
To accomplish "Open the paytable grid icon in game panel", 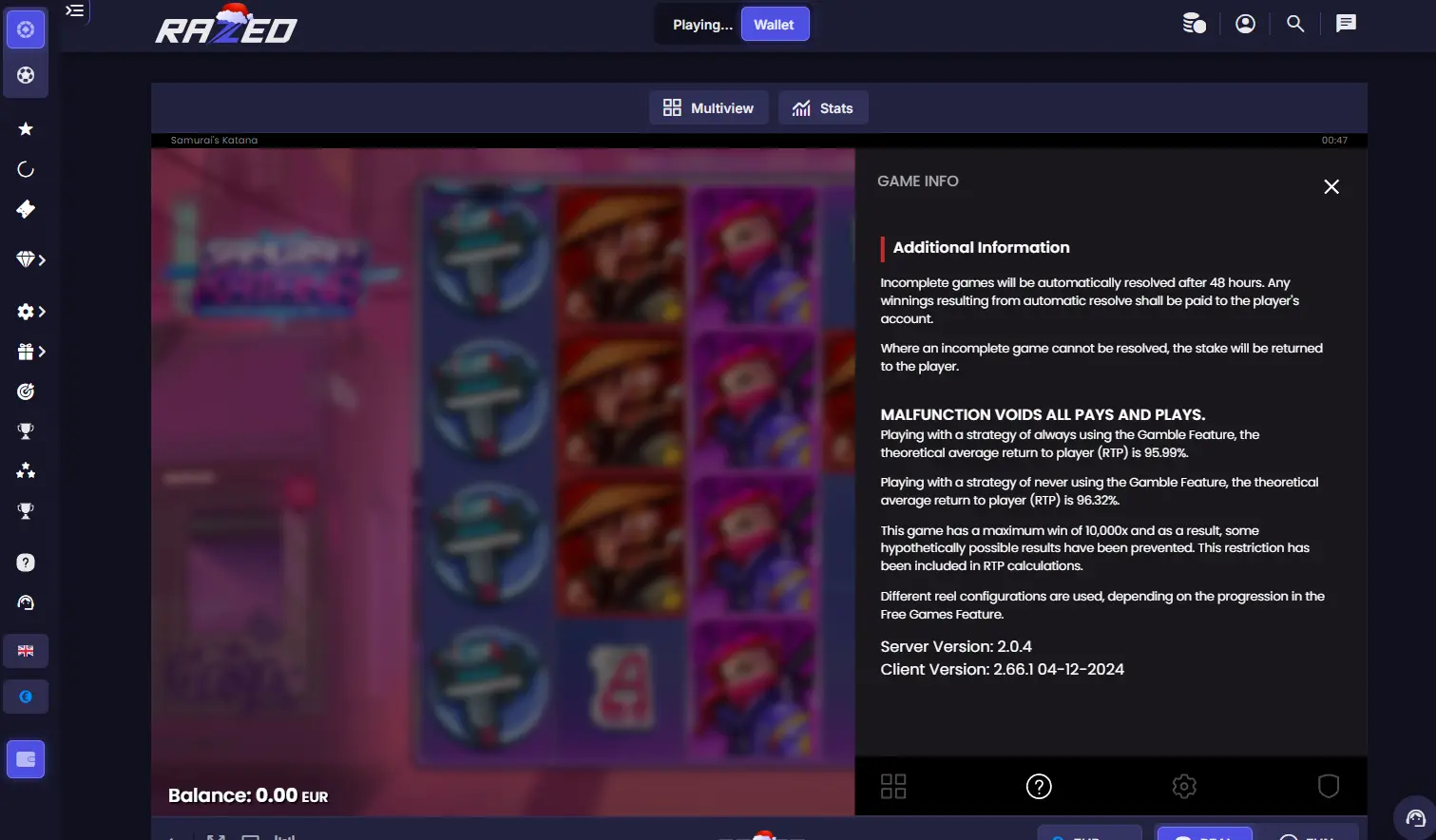I will (893, 786).
